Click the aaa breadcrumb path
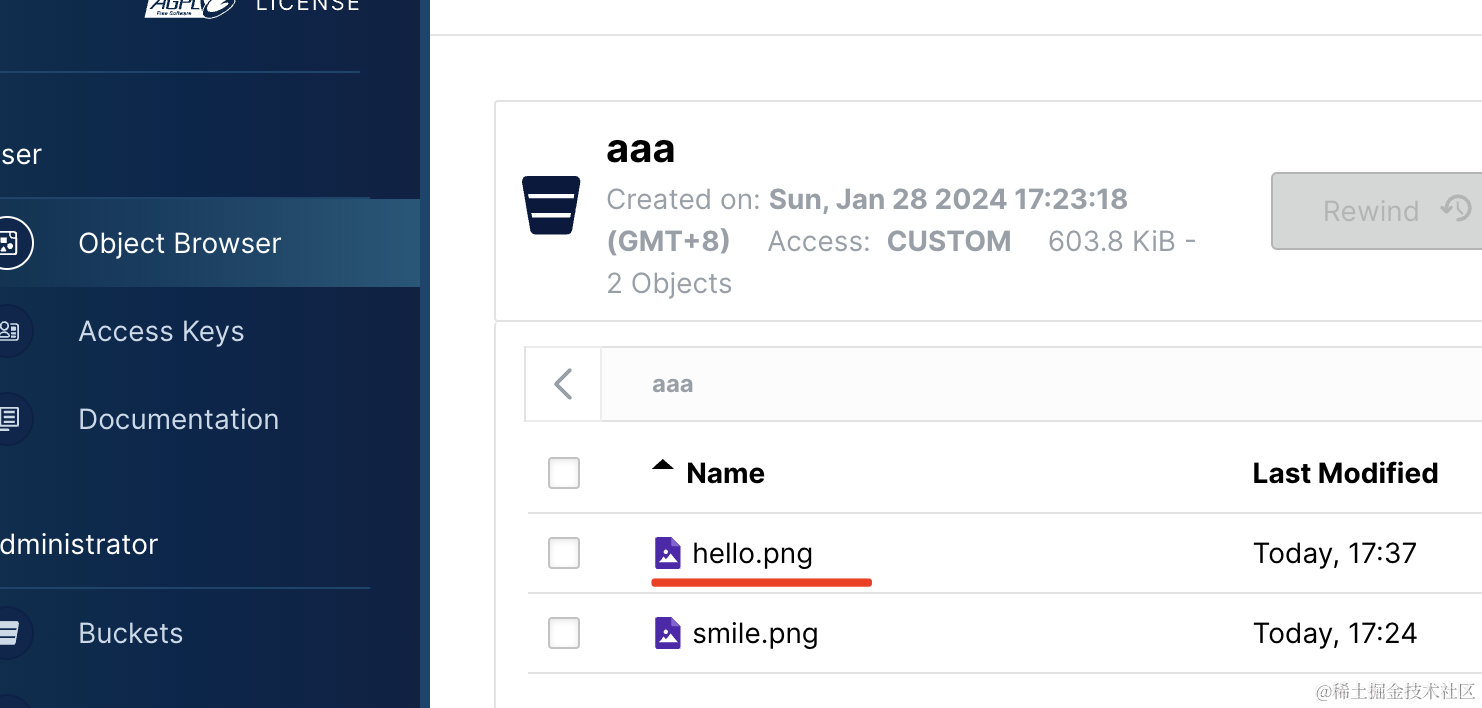This screenshot has height=708, width=1482. click(672, 384)
